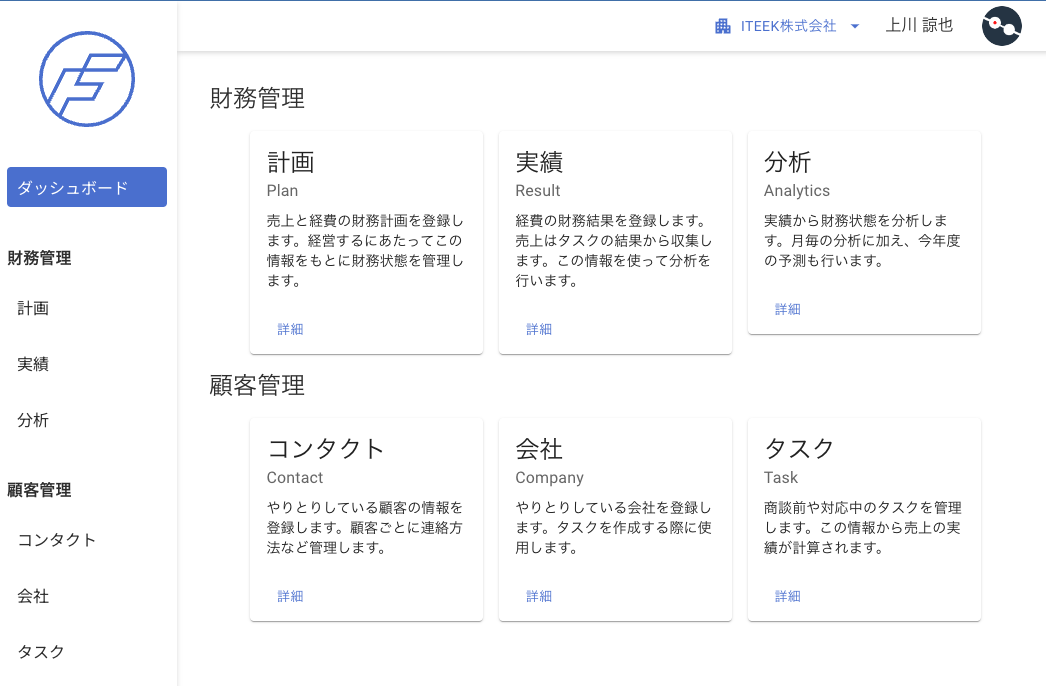This screenshot has height=686, width=1046.
Task: Click description starting やりとりしている会社
Action: coord(614,528)
